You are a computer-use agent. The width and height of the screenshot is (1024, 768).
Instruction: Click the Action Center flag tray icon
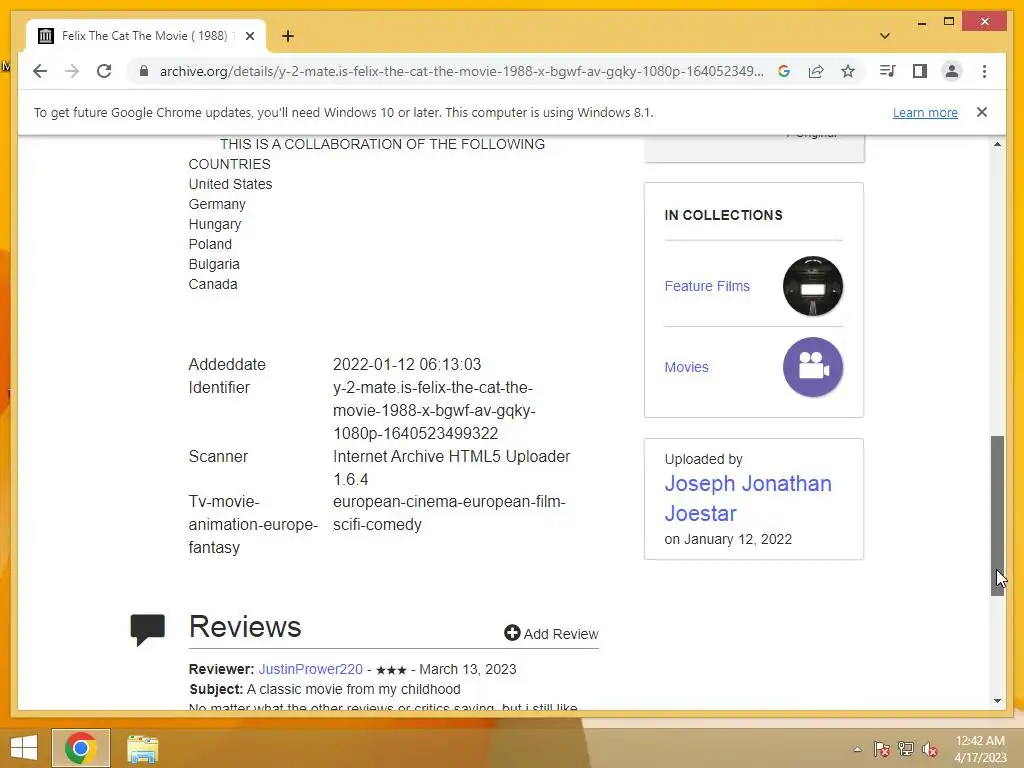coord(881,749)
